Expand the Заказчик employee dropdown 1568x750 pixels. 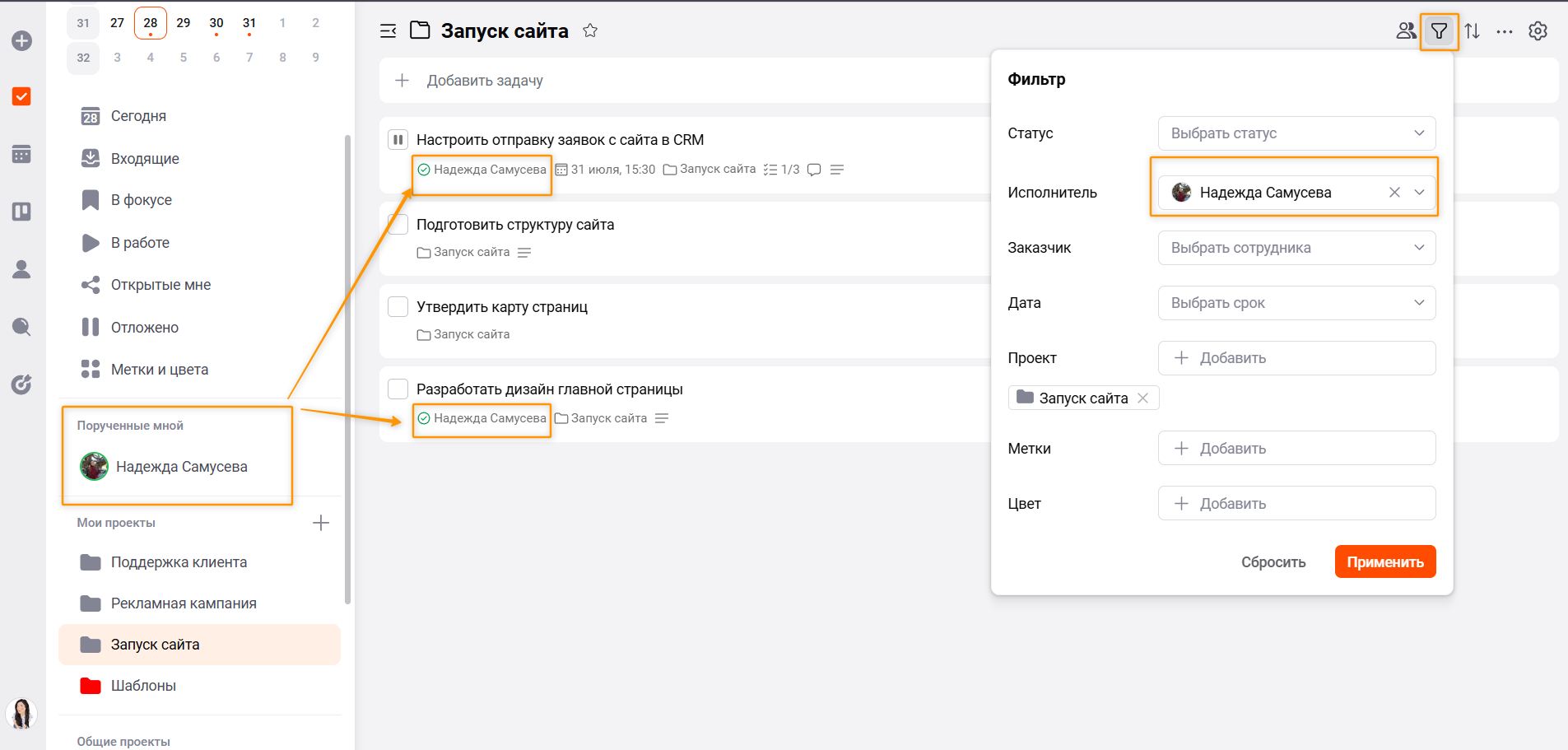tap(1297, 248)
